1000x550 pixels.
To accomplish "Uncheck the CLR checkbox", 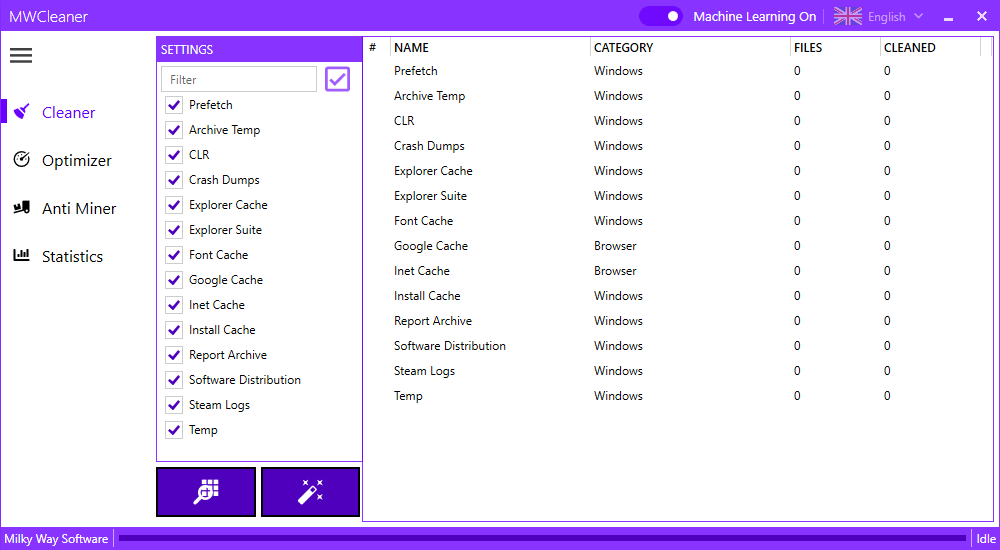I will tap(174, 154).
